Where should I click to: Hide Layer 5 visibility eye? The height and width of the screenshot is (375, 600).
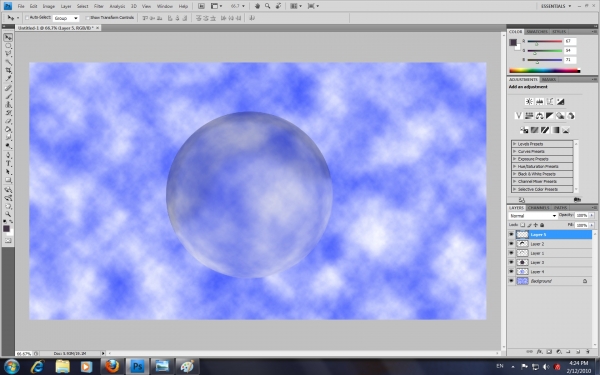(x=511, y=234)
